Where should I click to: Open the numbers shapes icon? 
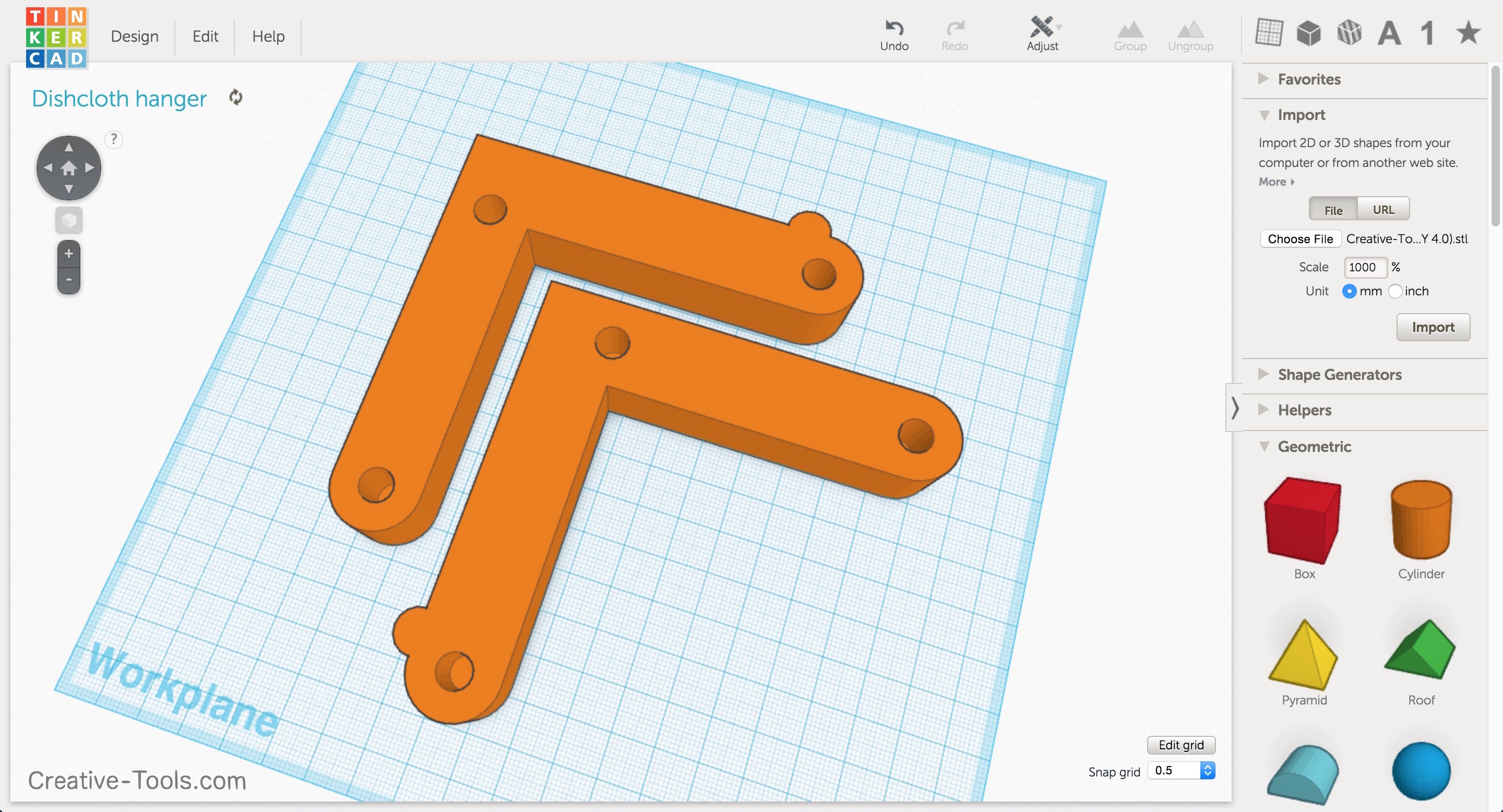pos(1427,33)
